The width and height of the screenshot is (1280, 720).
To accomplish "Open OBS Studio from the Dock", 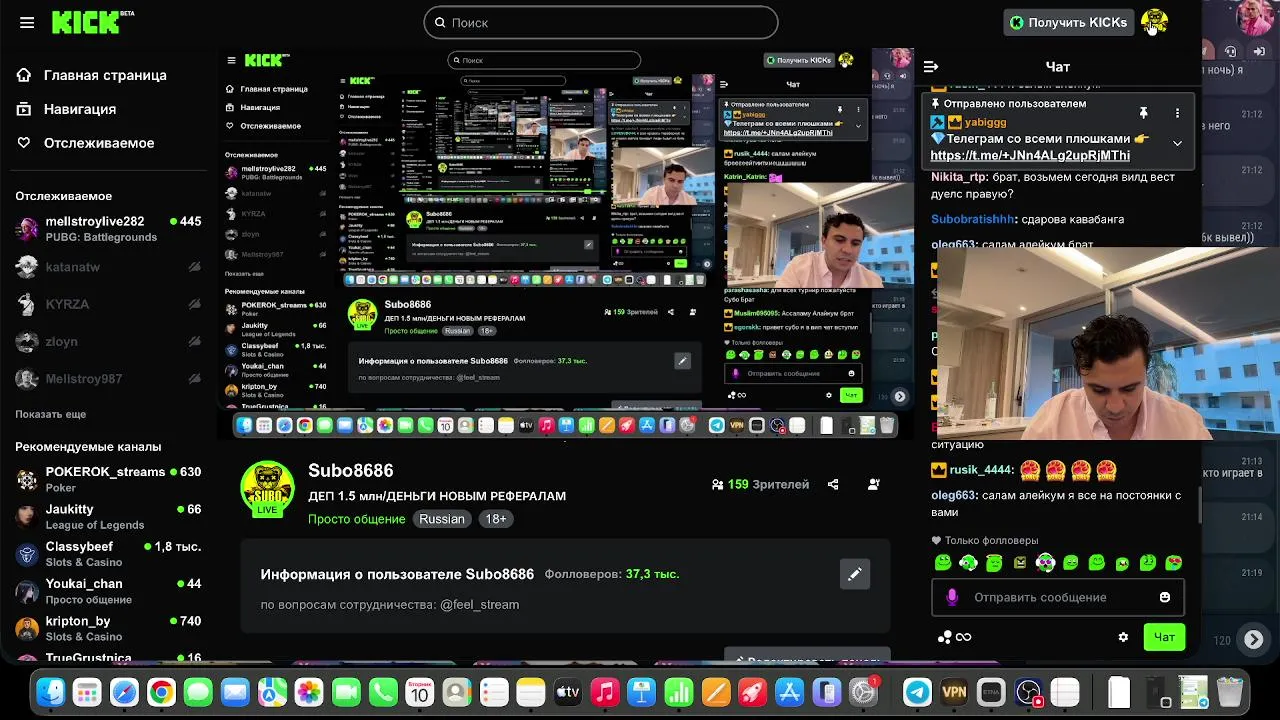I will click(1028, 692).
